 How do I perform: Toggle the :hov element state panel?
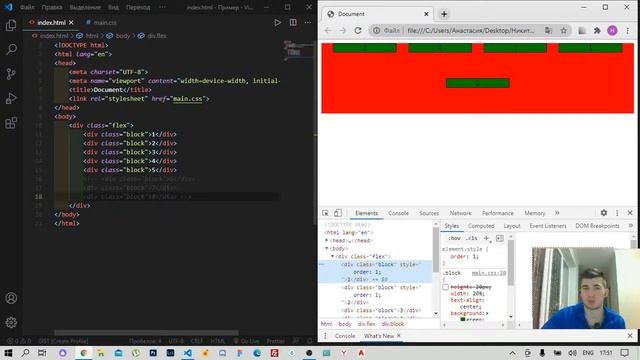pyautogui.click(x=454, y=238)
